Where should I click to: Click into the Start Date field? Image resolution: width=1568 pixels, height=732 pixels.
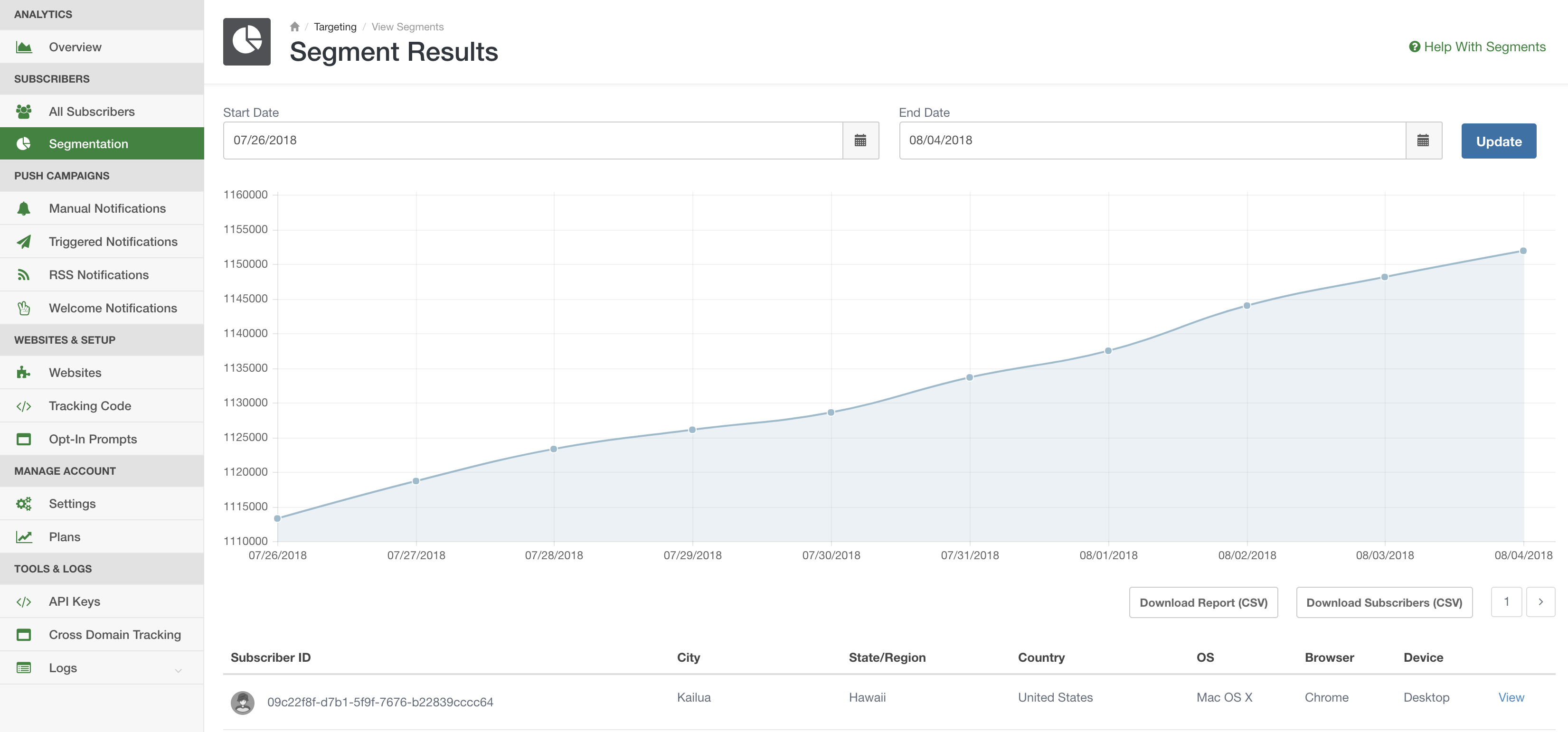[x=532, y=141]
